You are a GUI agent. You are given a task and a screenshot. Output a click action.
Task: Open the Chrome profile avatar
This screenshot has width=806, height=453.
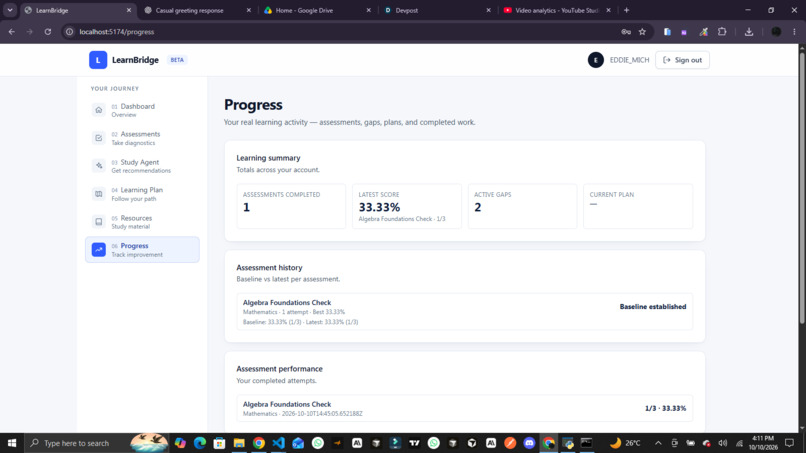pos(776,31)
